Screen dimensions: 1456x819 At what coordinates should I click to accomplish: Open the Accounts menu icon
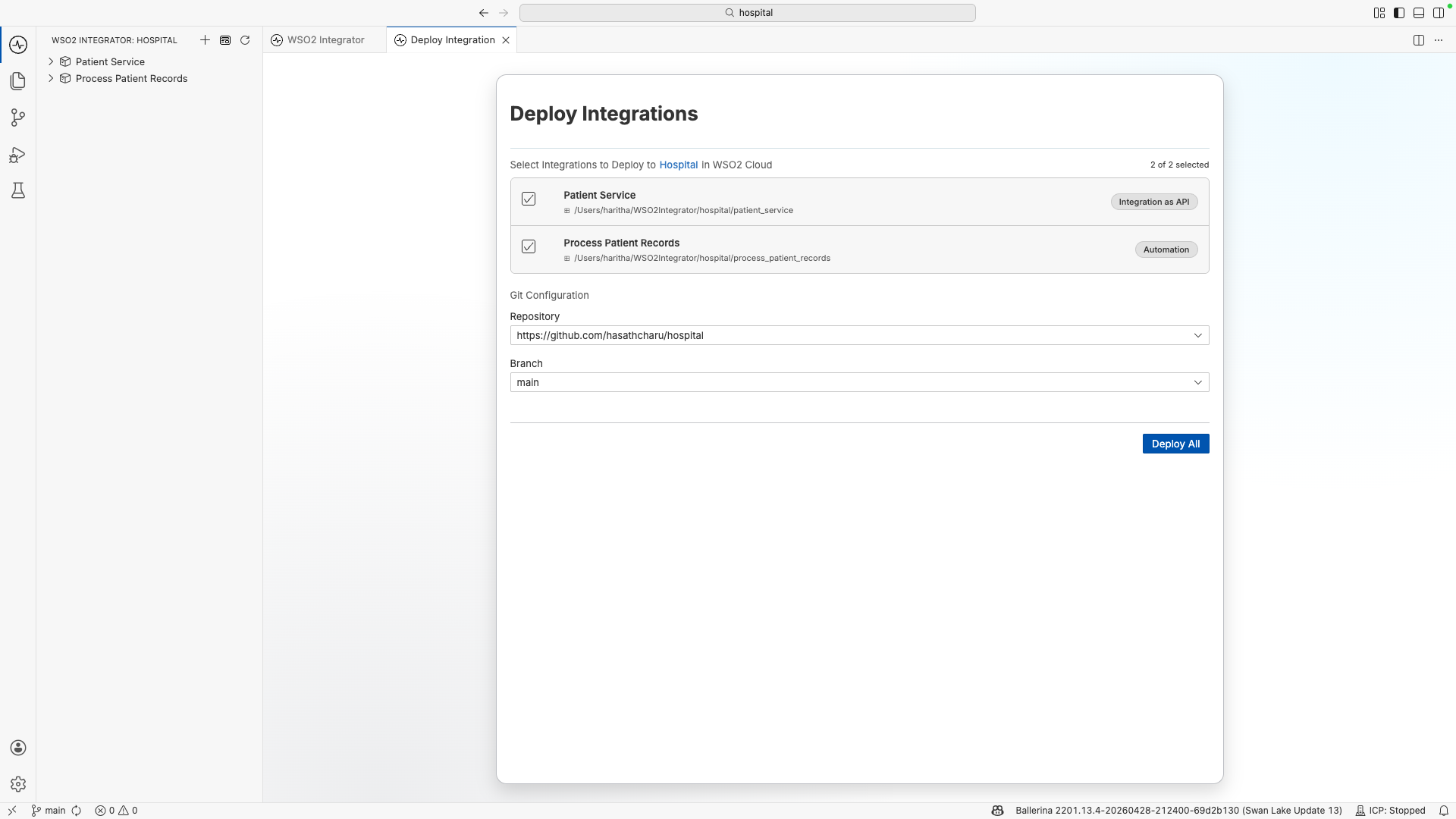18,748
